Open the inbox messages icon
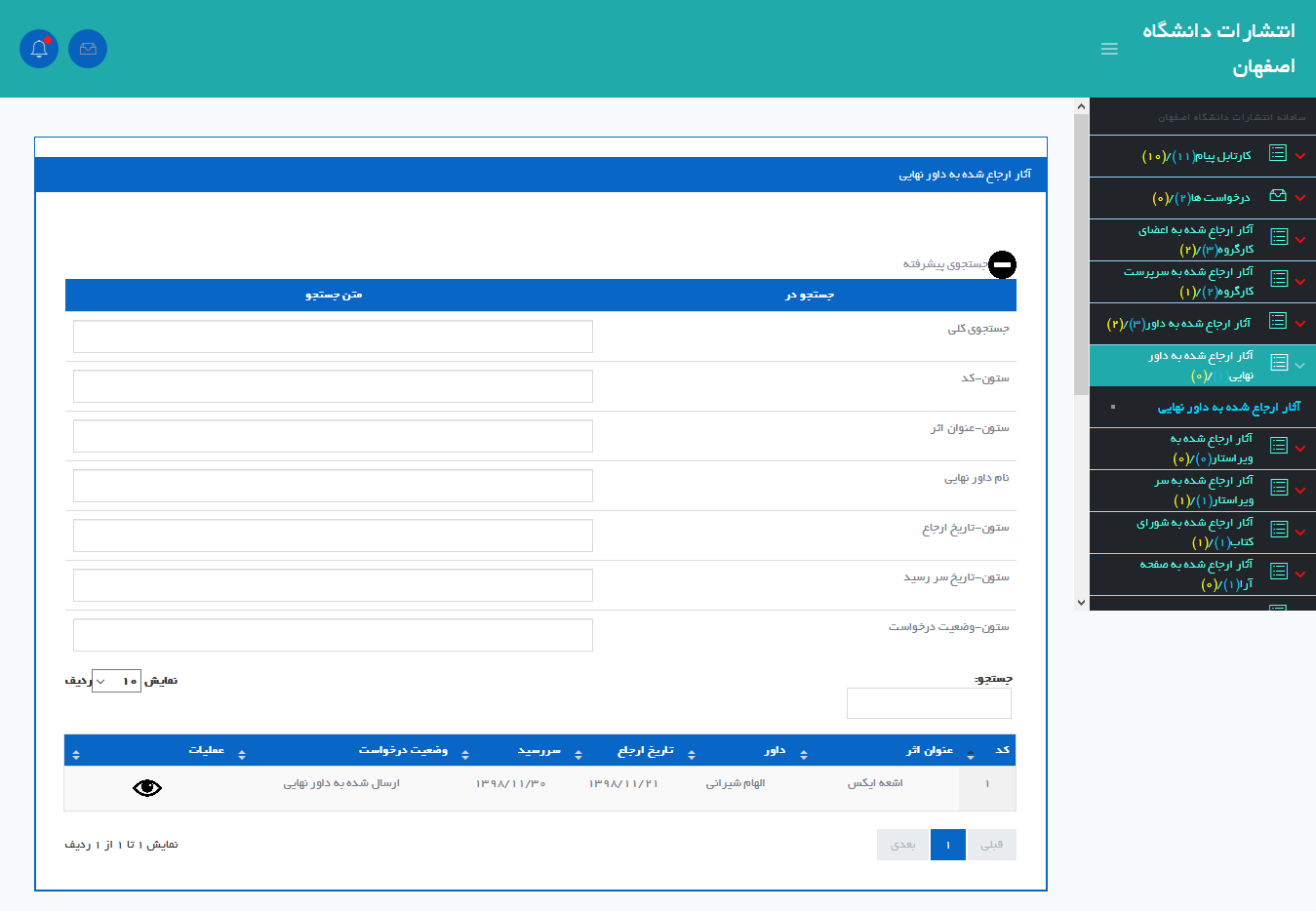 coord(88,49)
